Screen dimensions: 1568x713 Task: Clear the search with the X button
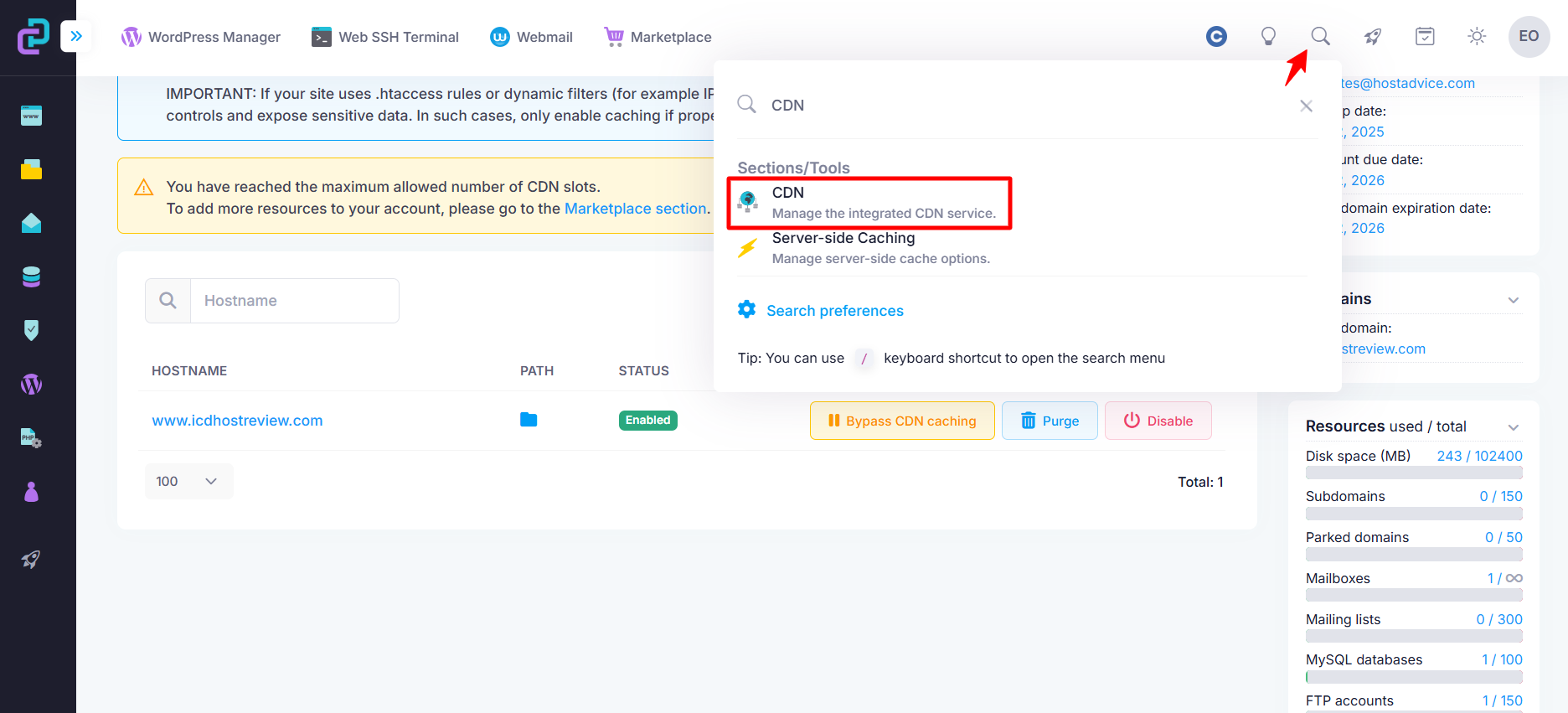point(1306,106)
